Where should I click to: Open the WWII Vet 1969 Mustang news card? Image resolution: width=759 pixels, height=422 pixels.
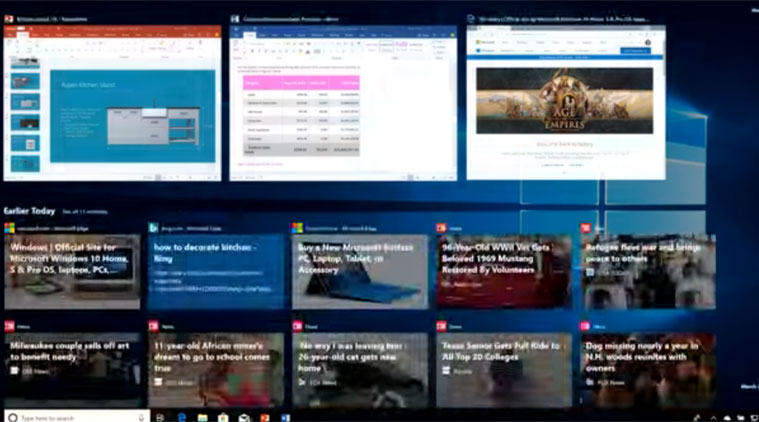click(504, 272)
